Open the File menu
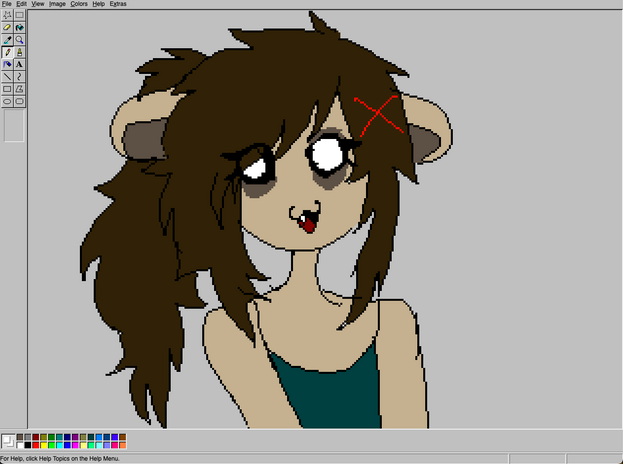Screen dimensions: 623x464 (6, 4)
